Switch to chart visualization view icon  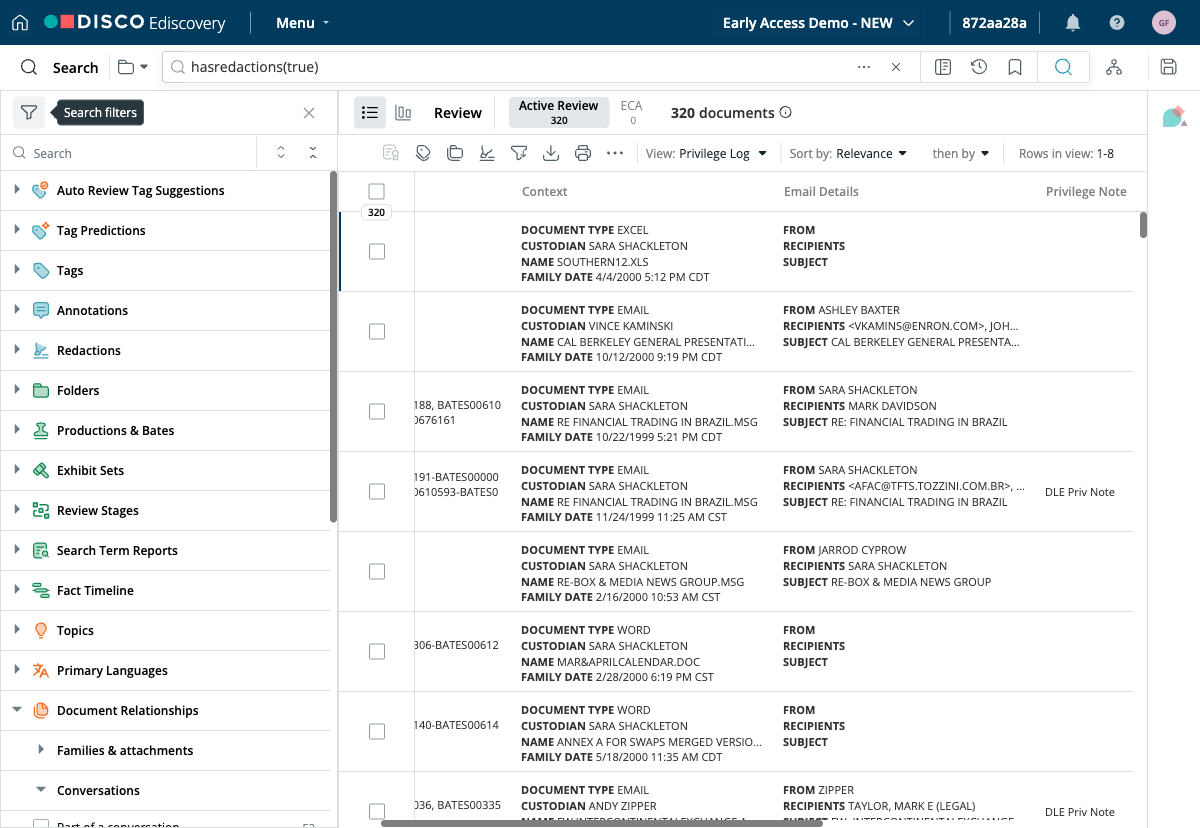click(403, 113)
